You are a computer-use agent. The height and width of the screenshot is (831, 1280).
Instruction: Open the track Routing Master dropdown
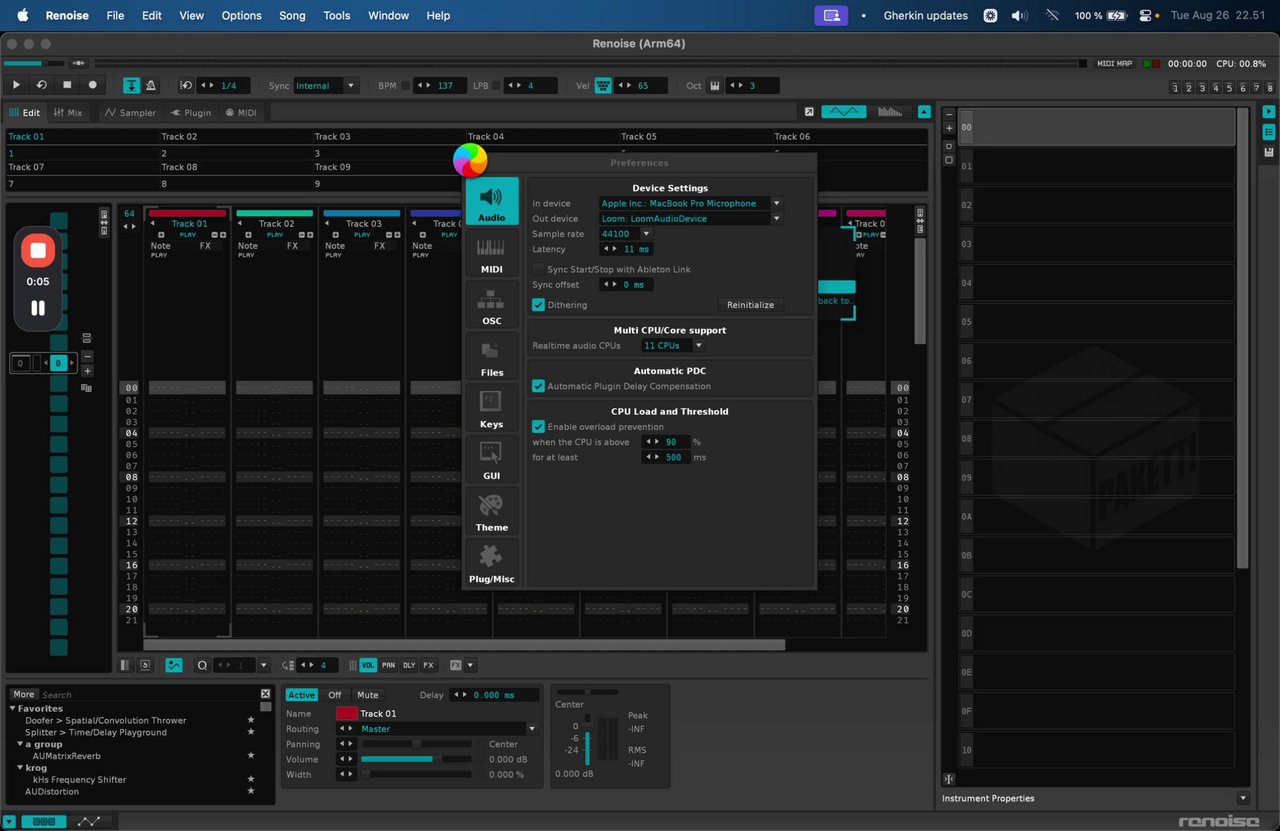448,729
